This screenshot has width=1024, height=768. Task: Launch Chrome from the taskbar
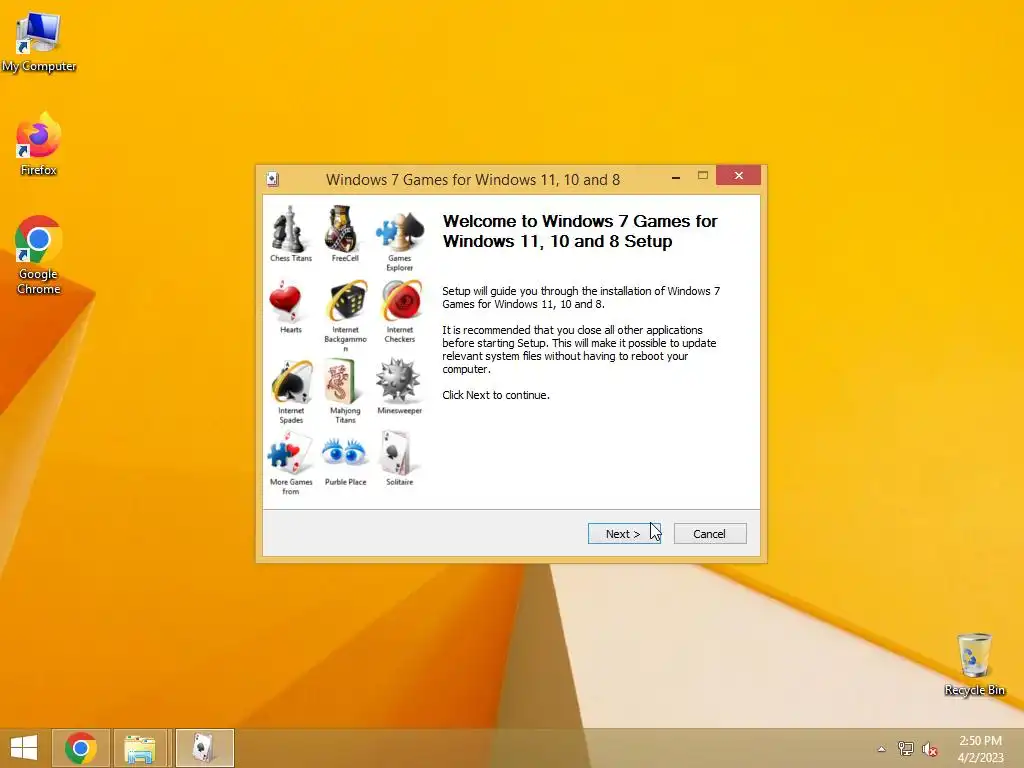[x=81, y=748]
